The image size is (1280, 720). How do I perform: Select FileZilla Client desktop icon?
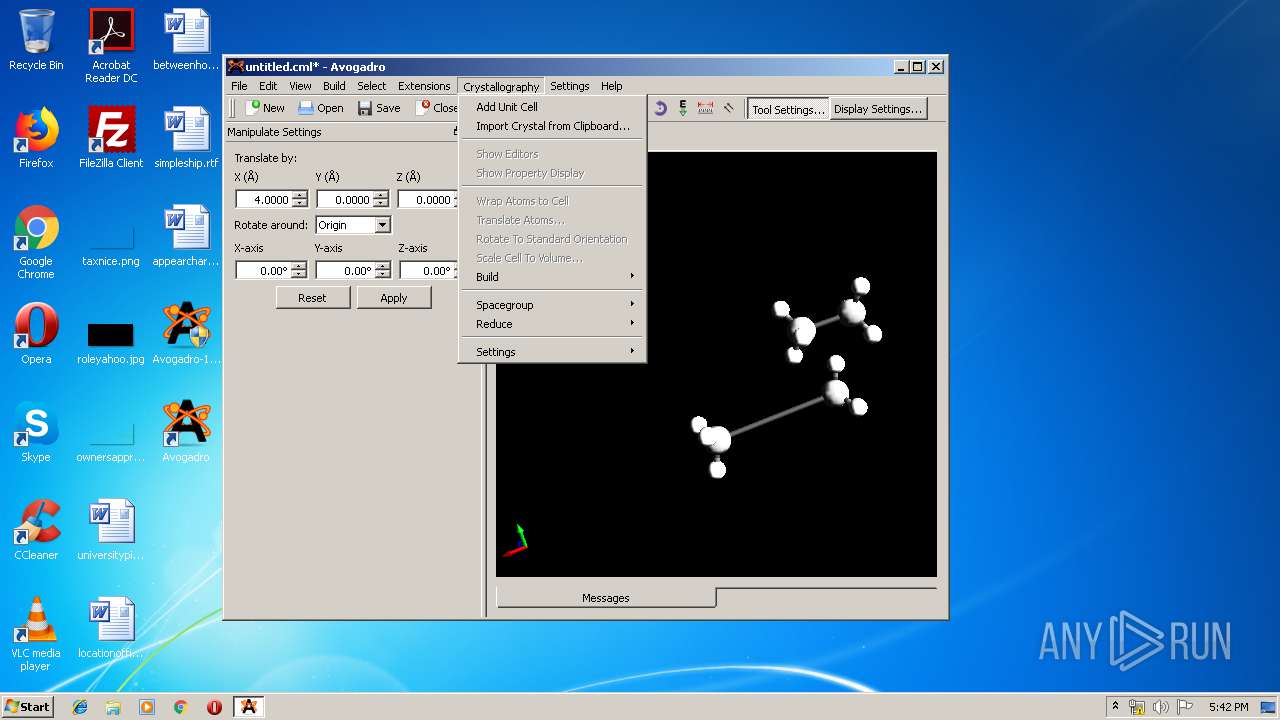coord(111,137)
